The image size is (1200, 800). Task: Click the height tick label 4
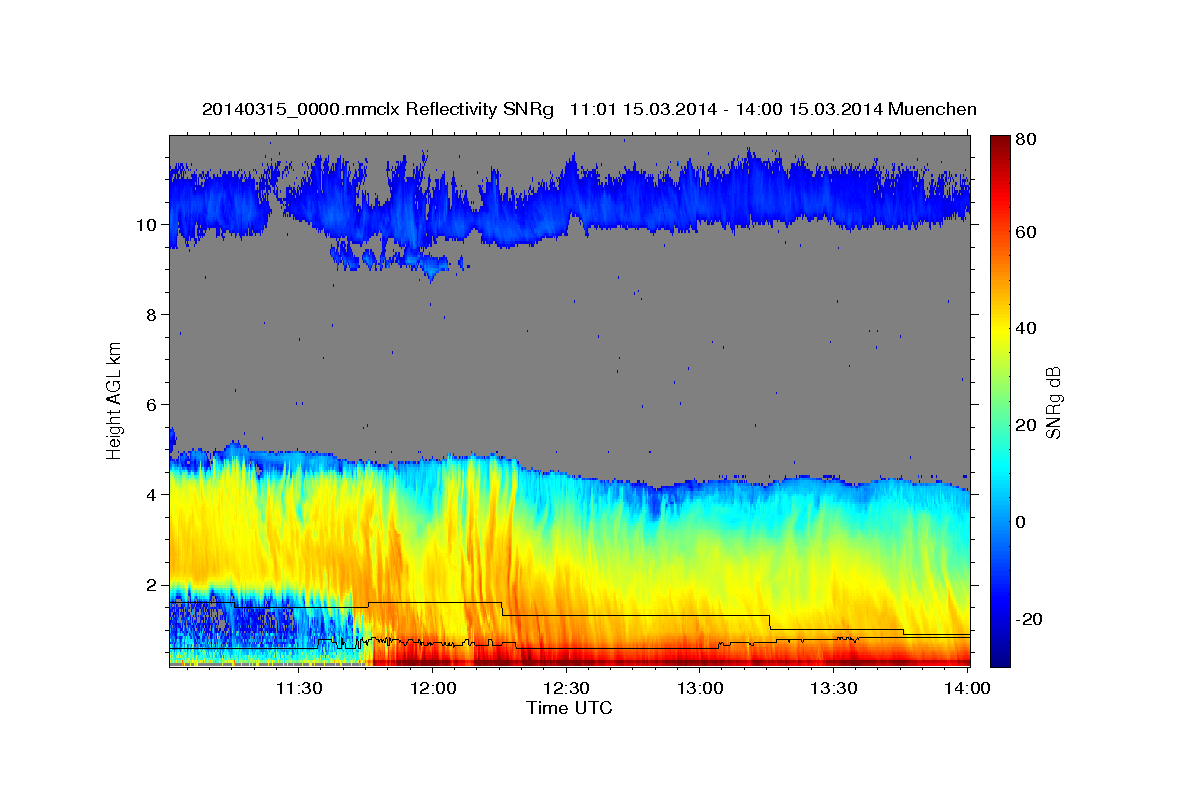[x=151, y=495]
